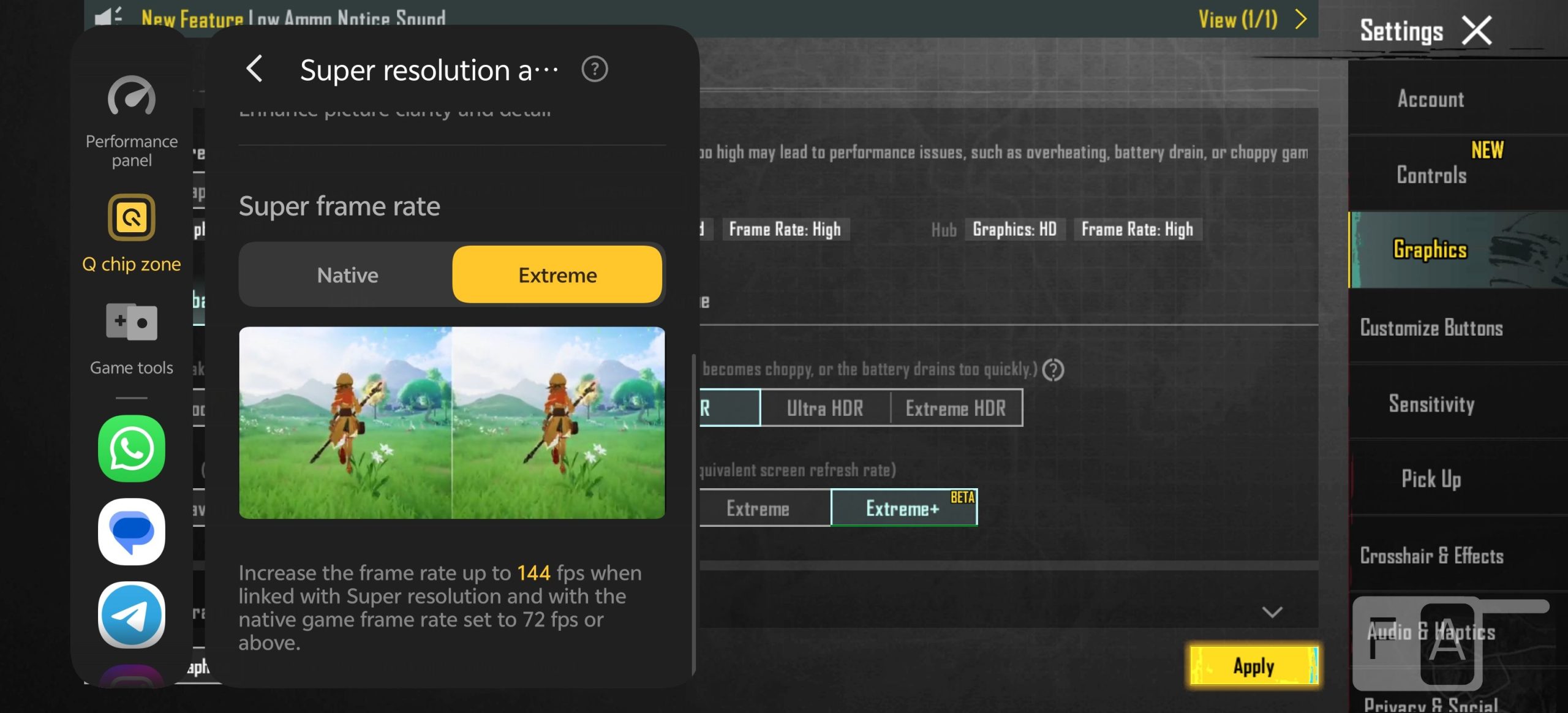The width and height of the screenshot is (1568, 713).
Task: Click graphics info question mark icon
Action: 1053,370
